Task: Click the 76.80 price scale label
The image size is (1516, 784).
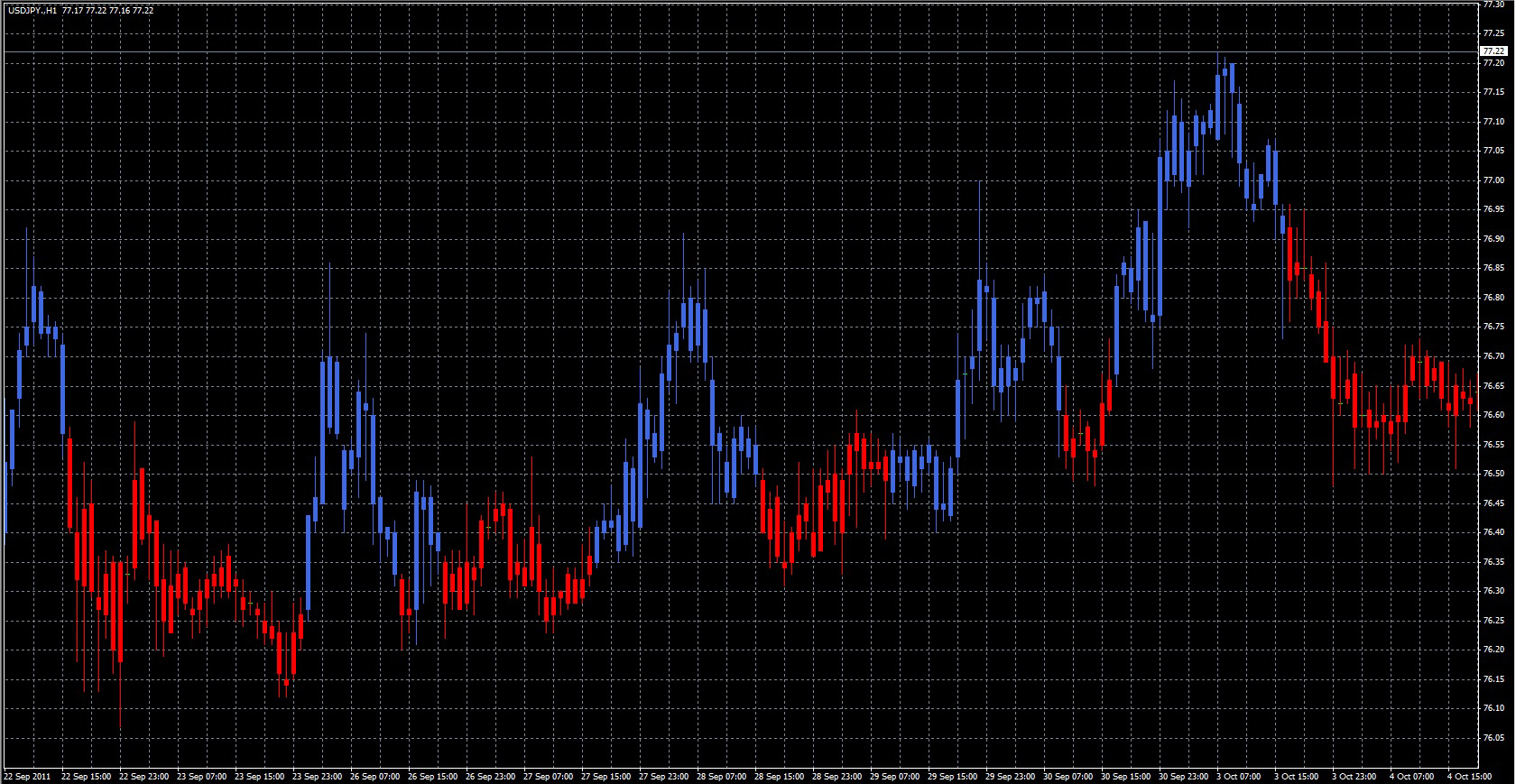Action: tap(1493, 298)
